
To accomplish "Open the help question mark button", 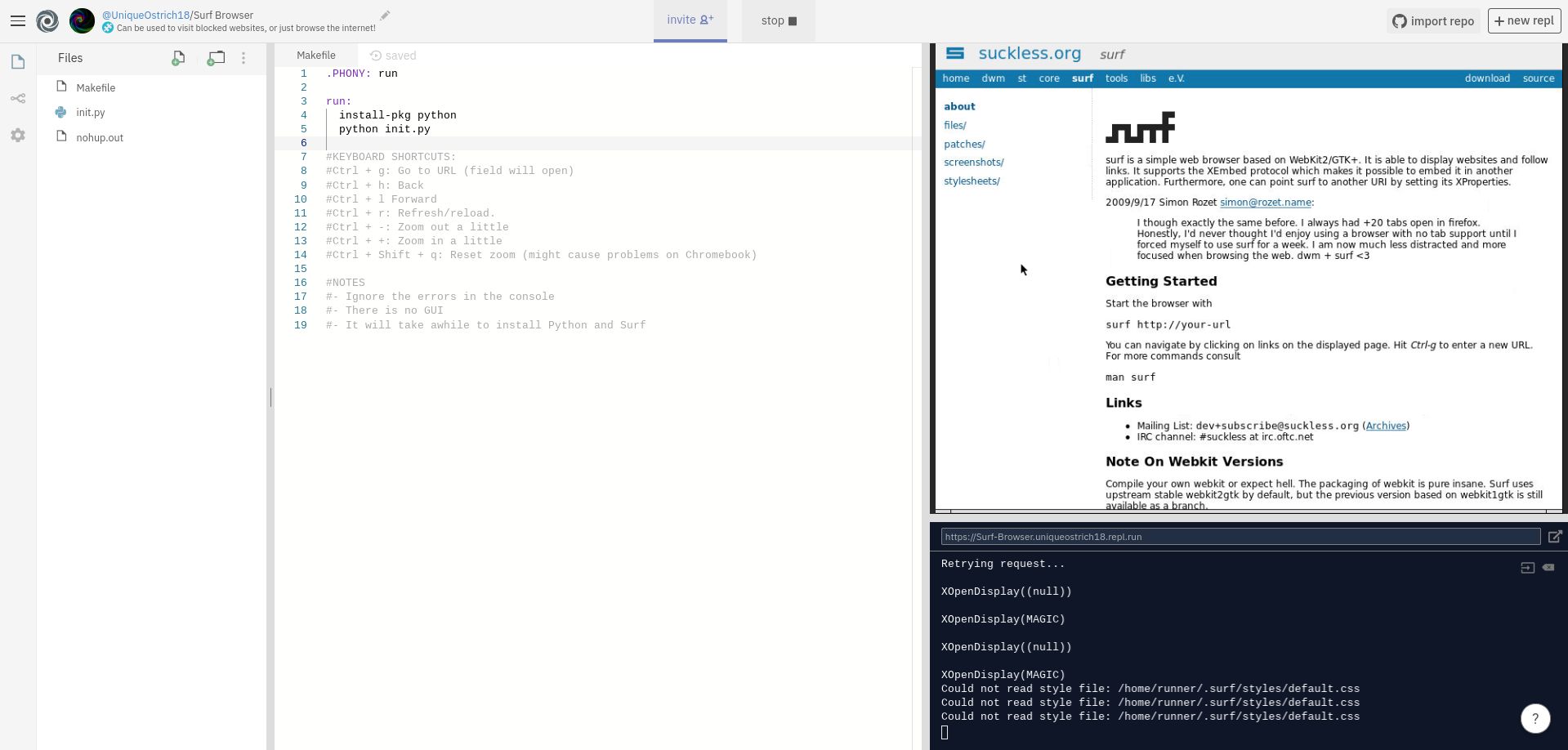I will (1535, 719).
